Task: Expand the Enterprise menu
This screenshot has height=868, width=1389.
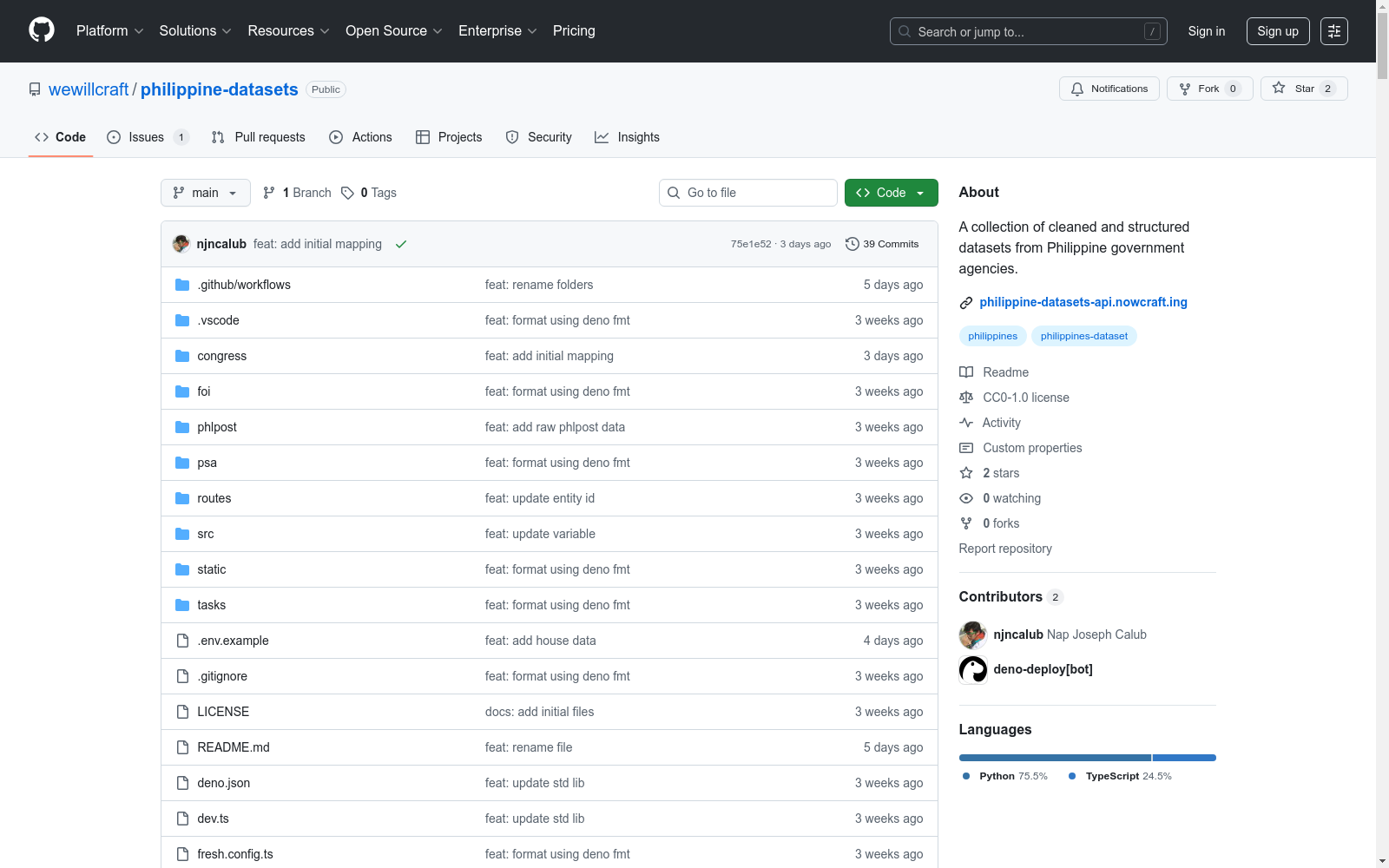Action: 497,31
